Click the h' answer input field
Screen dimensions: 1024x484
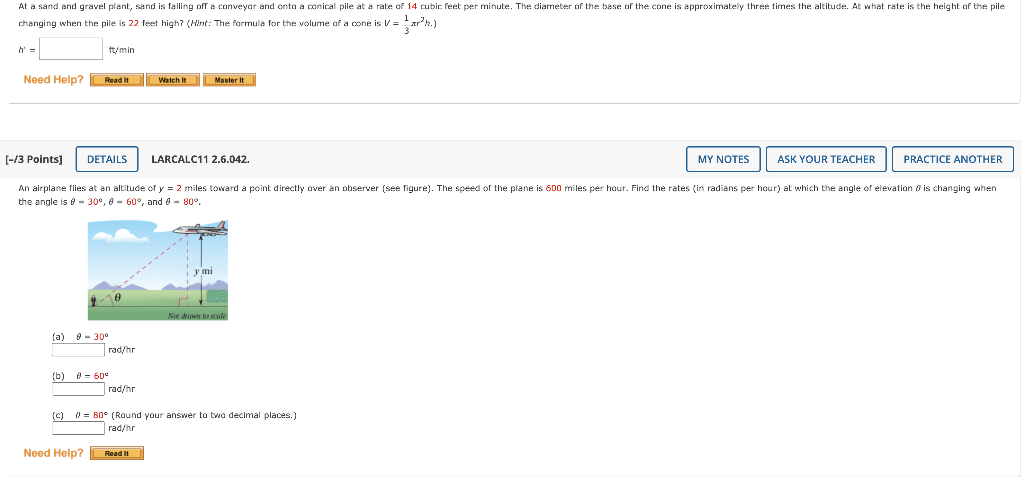(x=71, y=49)
